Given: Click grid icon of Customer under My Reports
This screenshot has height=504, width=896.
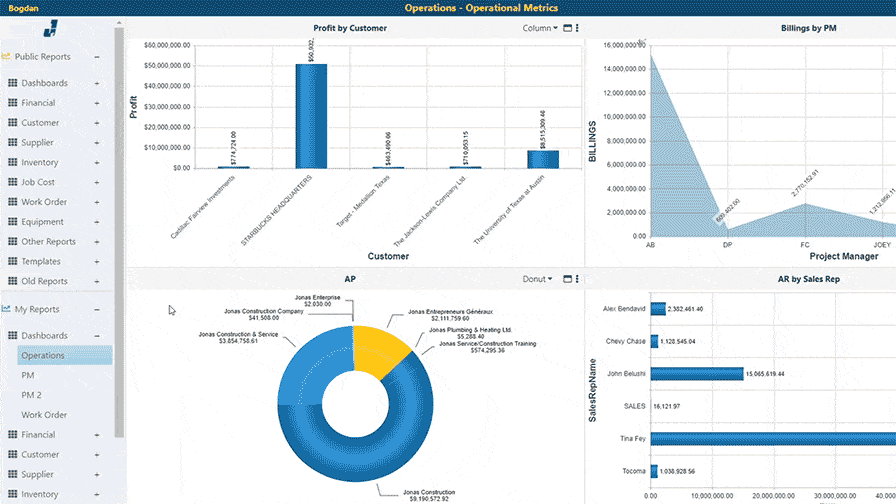Looking at the screenshot, I should point(13,454).
